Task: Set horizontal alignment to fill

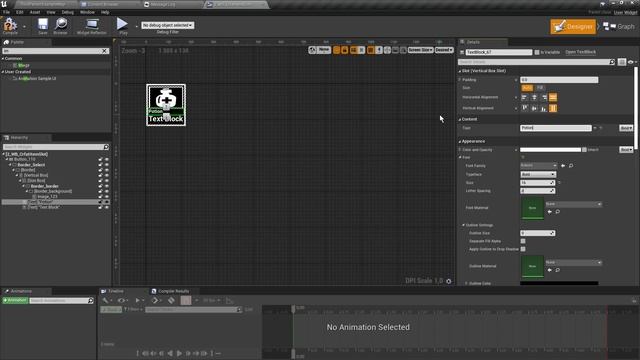Action: pos(553,97)
